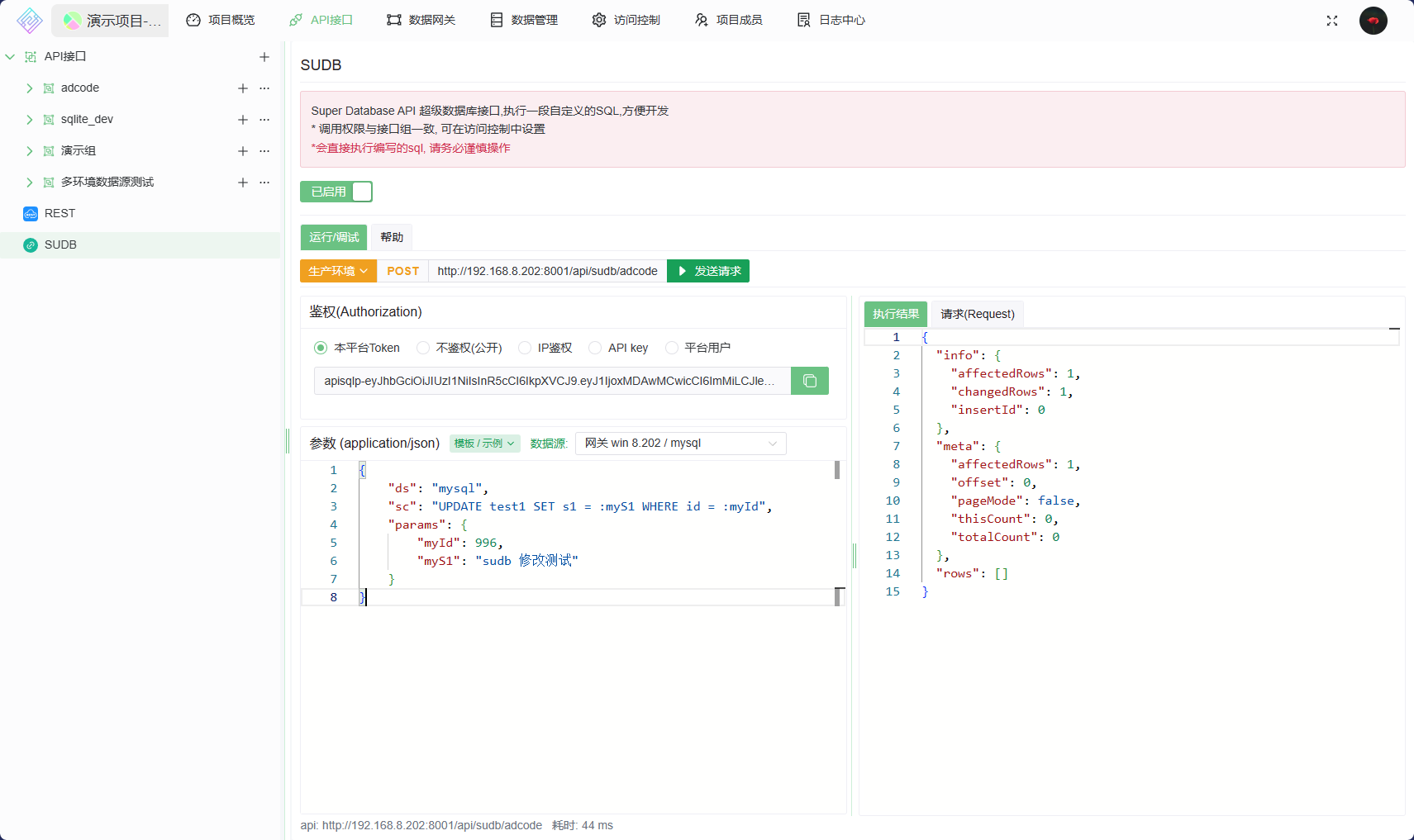Viewport: 1414px width, 840px height.
Task: Click the fullscreen toggle icon
Action: click(x=1331, y=21)
